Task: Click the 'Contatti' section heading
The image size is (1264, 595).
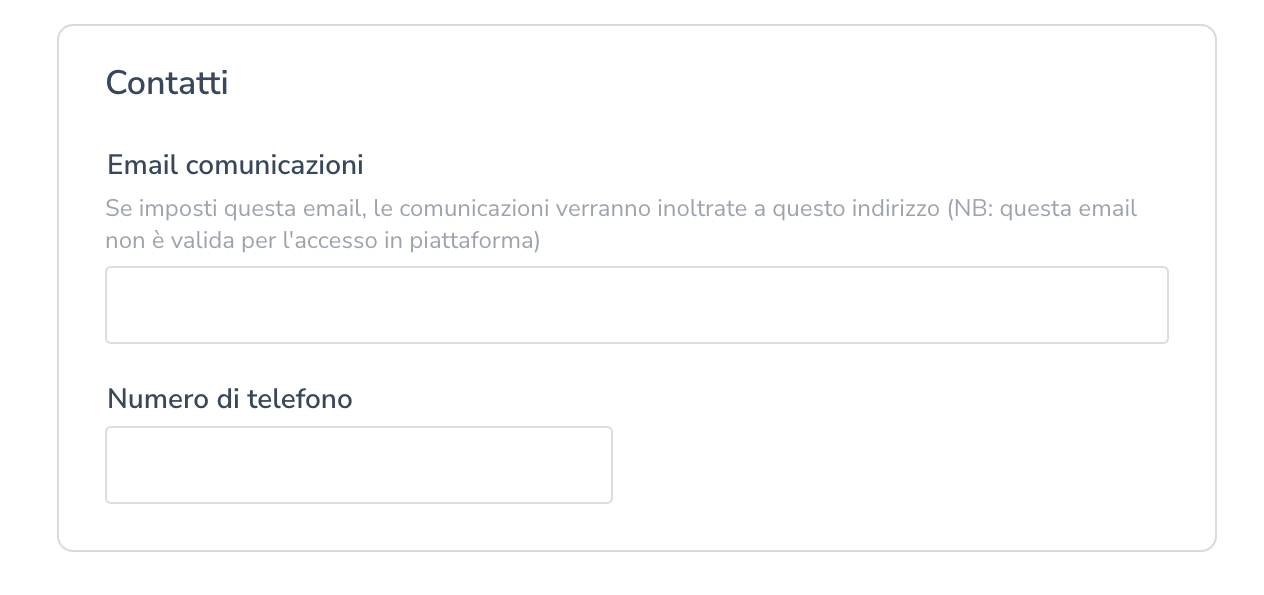Action: [167, 83]
